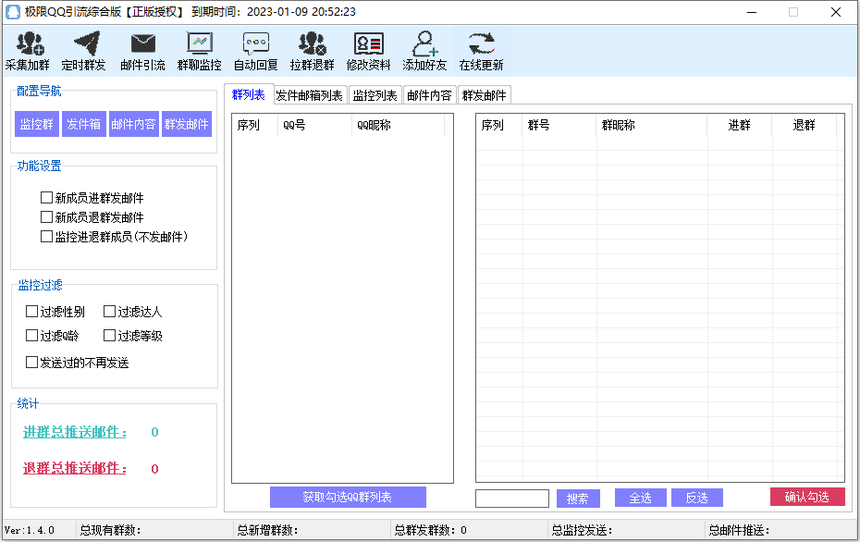Switch to the 群列表 tab
The width and height of the screenshot is (860, 542).
click(x=248, y=94)
